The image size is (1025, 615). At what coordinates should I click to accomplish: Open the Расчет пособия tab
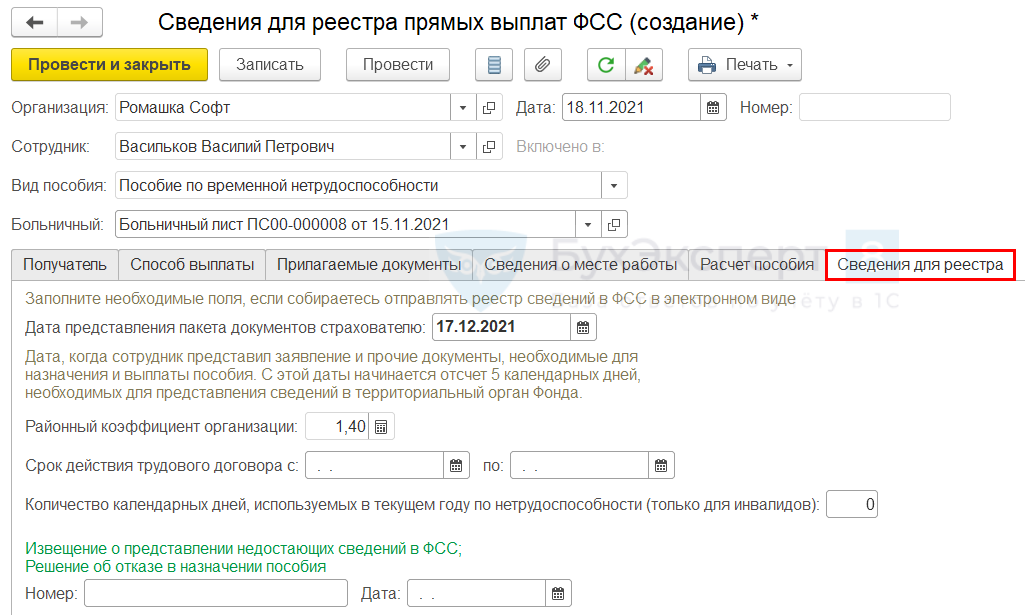pos(756,265)
